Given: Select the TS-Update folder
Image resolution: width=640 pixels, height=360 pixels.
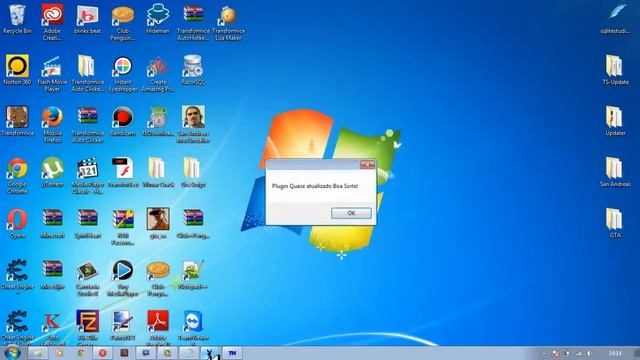Looking at the screenshot, I should point(616,70).
